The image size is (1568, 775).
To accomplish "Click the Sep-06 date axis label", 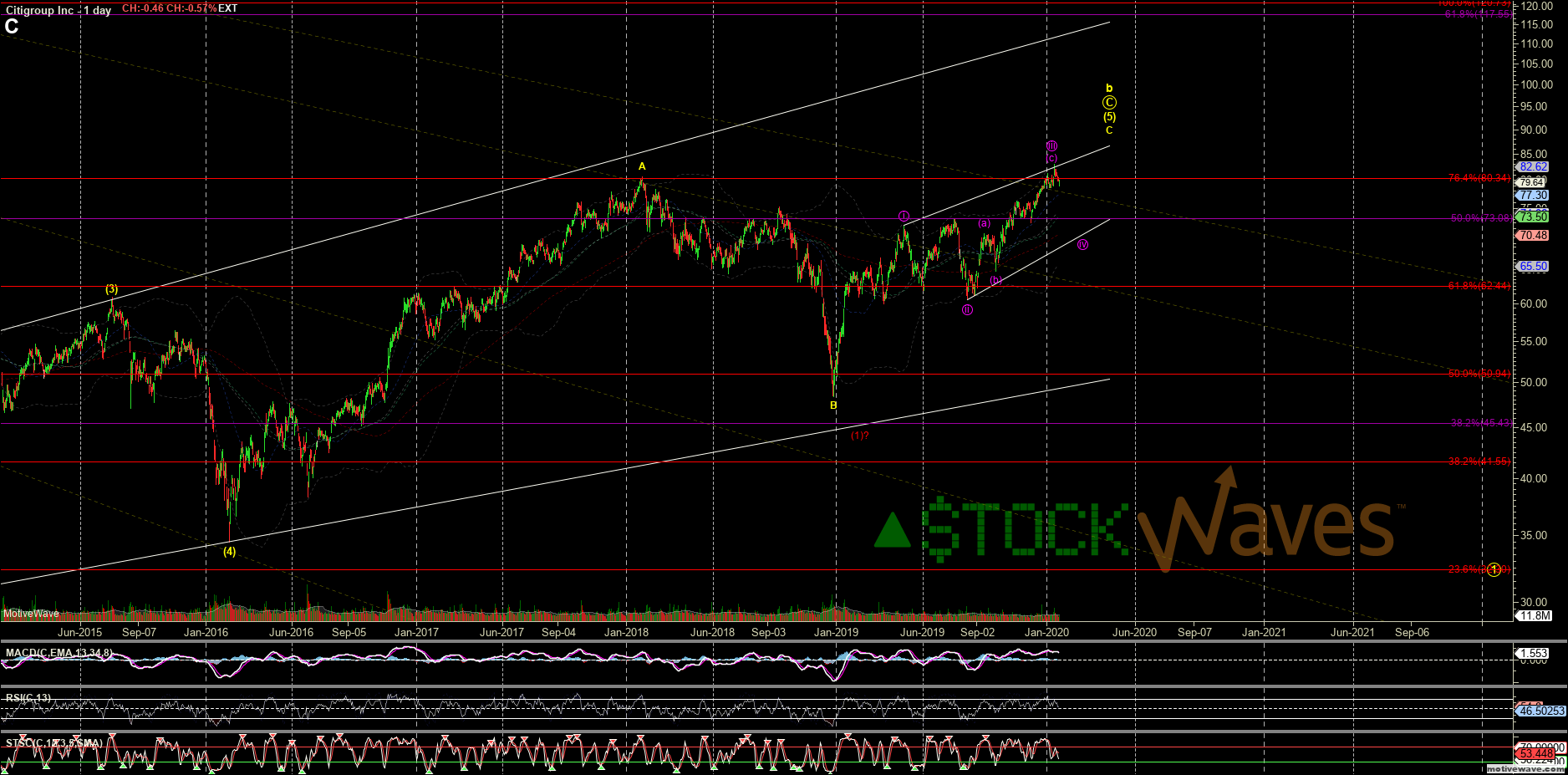I will [1412, 632].
